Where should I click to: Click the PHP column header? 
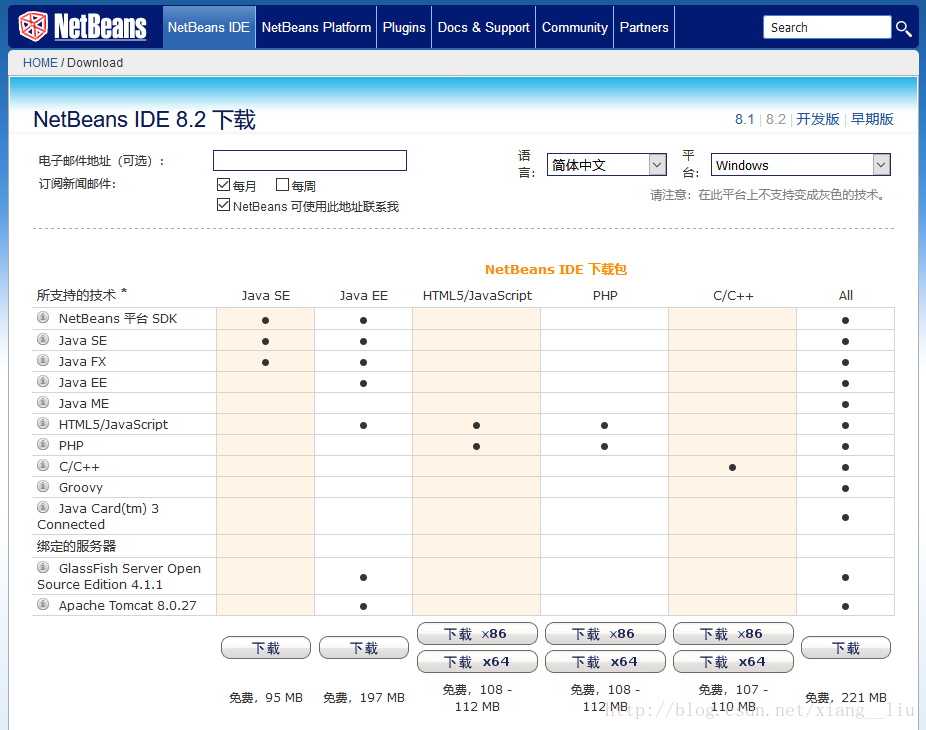click(x=605, y=295)
